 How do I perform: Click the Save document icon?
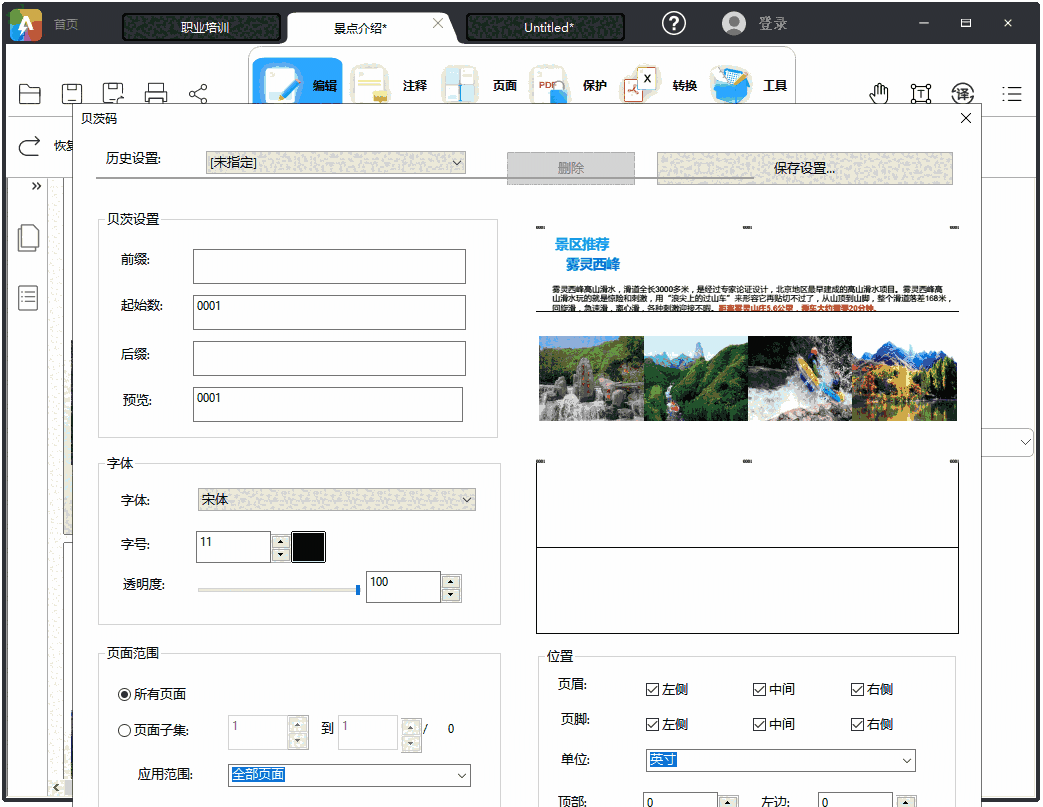pos(71,93)
